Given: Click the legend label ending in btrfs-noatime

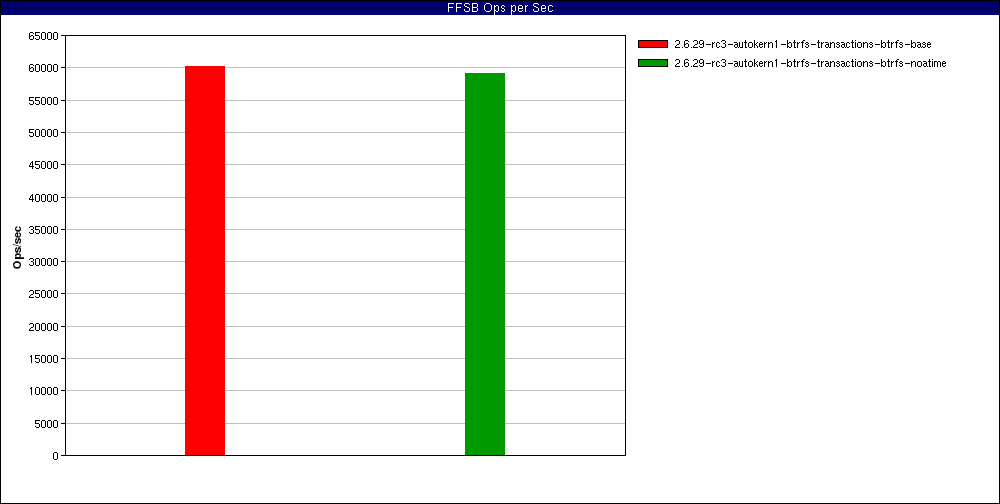Looking at the screenshot, I should 810,63.
